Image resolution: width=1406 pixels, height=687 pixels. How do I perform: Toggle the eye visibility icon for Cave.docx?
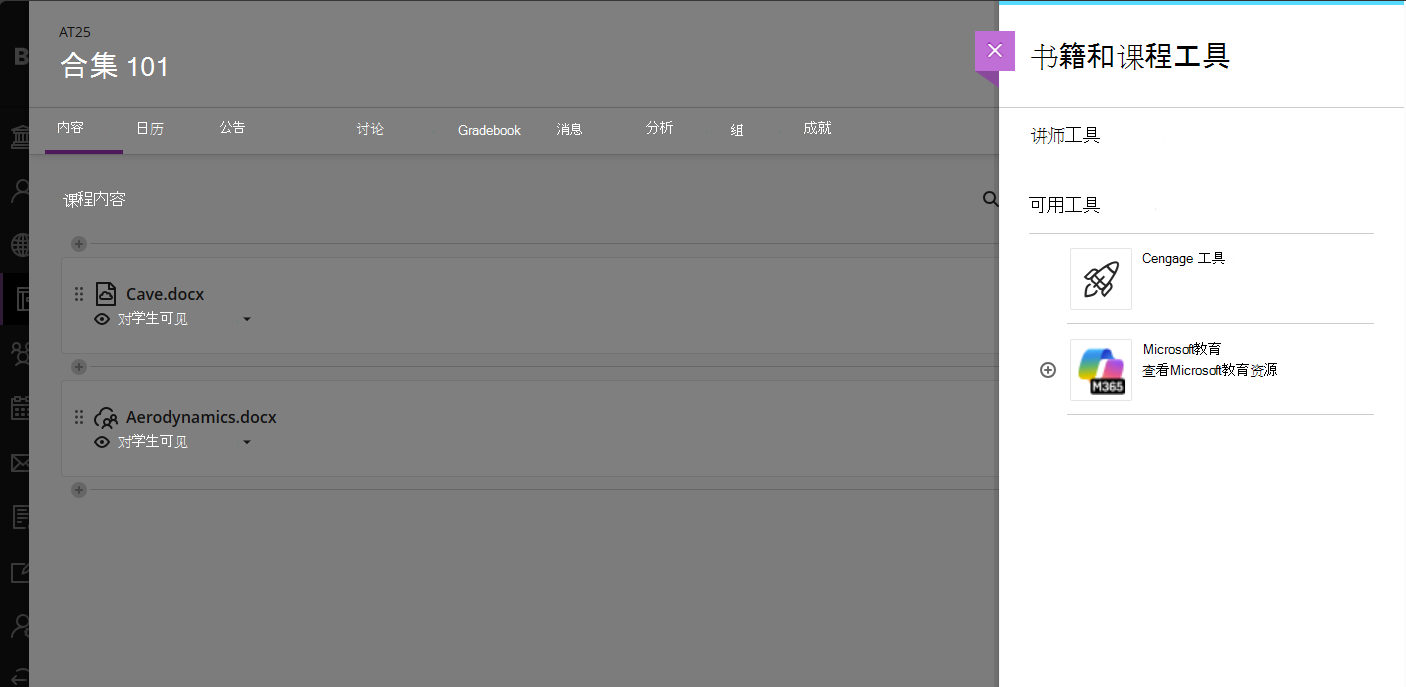coord(102,319)
